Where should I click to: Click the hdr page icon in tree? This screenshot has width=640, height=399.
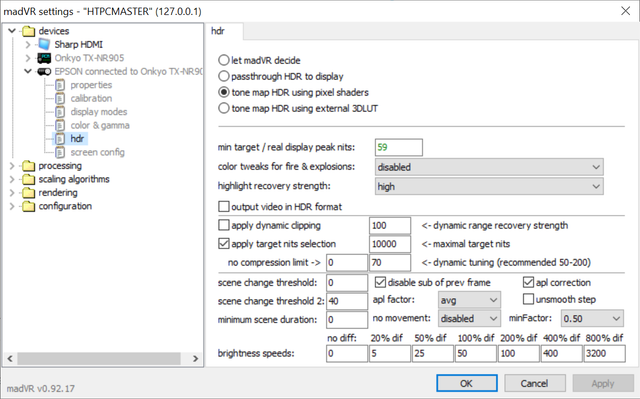tap(60, 139)
